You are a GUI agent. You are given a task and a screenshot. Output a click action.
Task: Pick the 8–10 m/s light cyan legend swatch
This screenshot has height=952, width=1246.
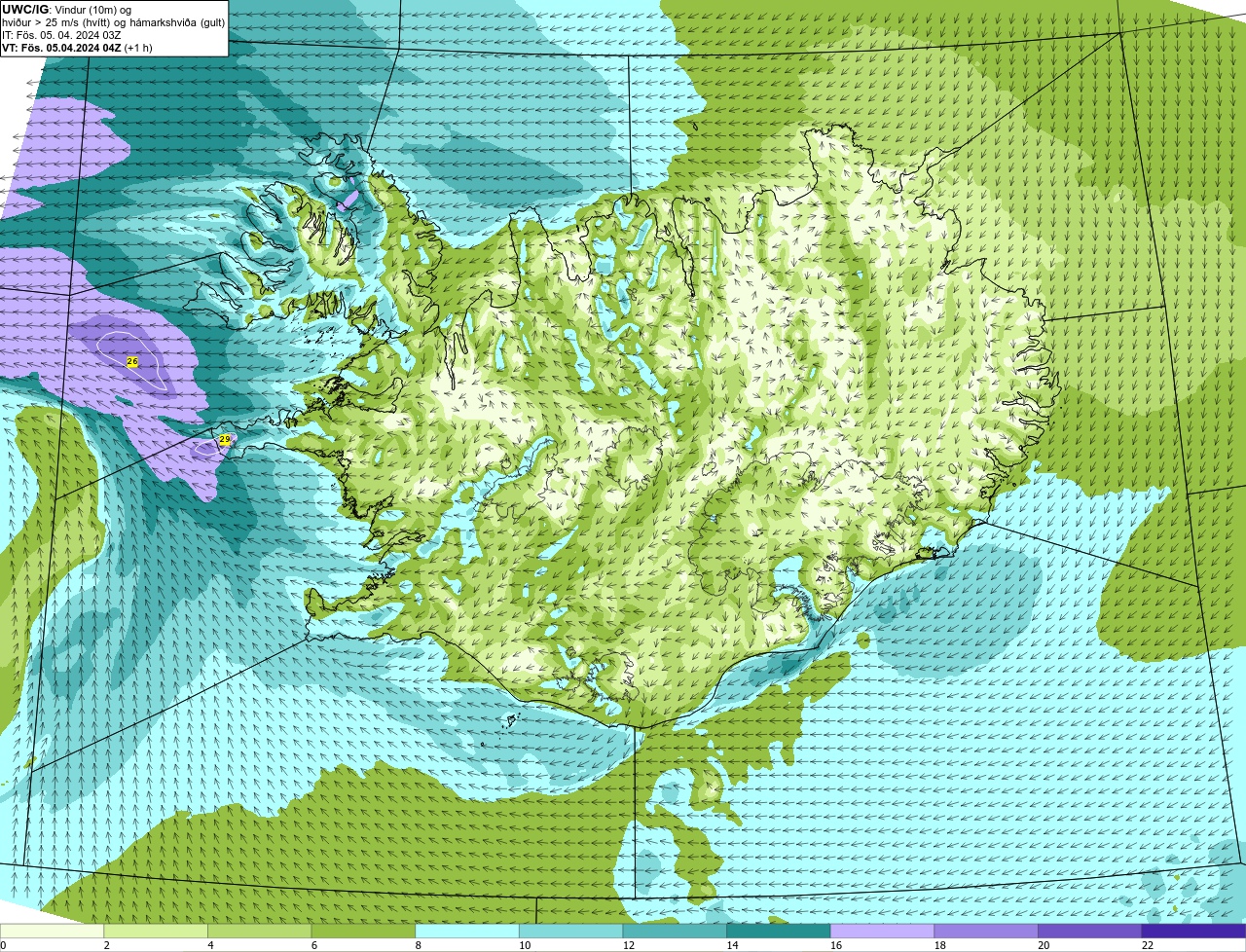coord(467,931)
